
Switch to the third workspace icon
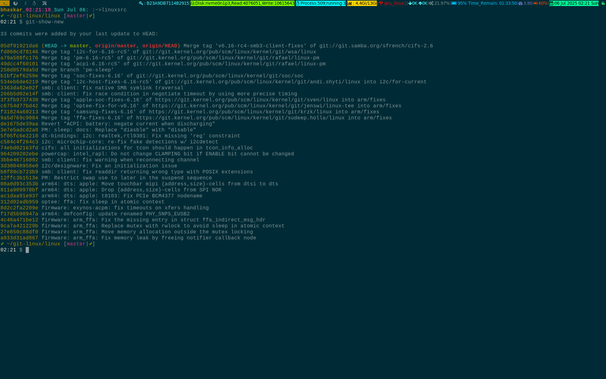pyautogui.click(x=26, y=3)
